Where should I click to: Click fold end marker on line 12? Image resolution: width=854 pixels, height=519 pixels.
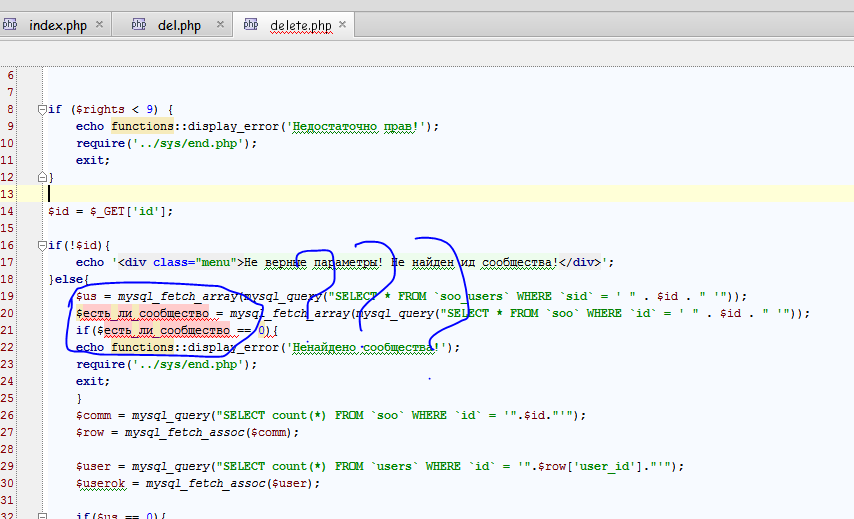pos(41,177)
